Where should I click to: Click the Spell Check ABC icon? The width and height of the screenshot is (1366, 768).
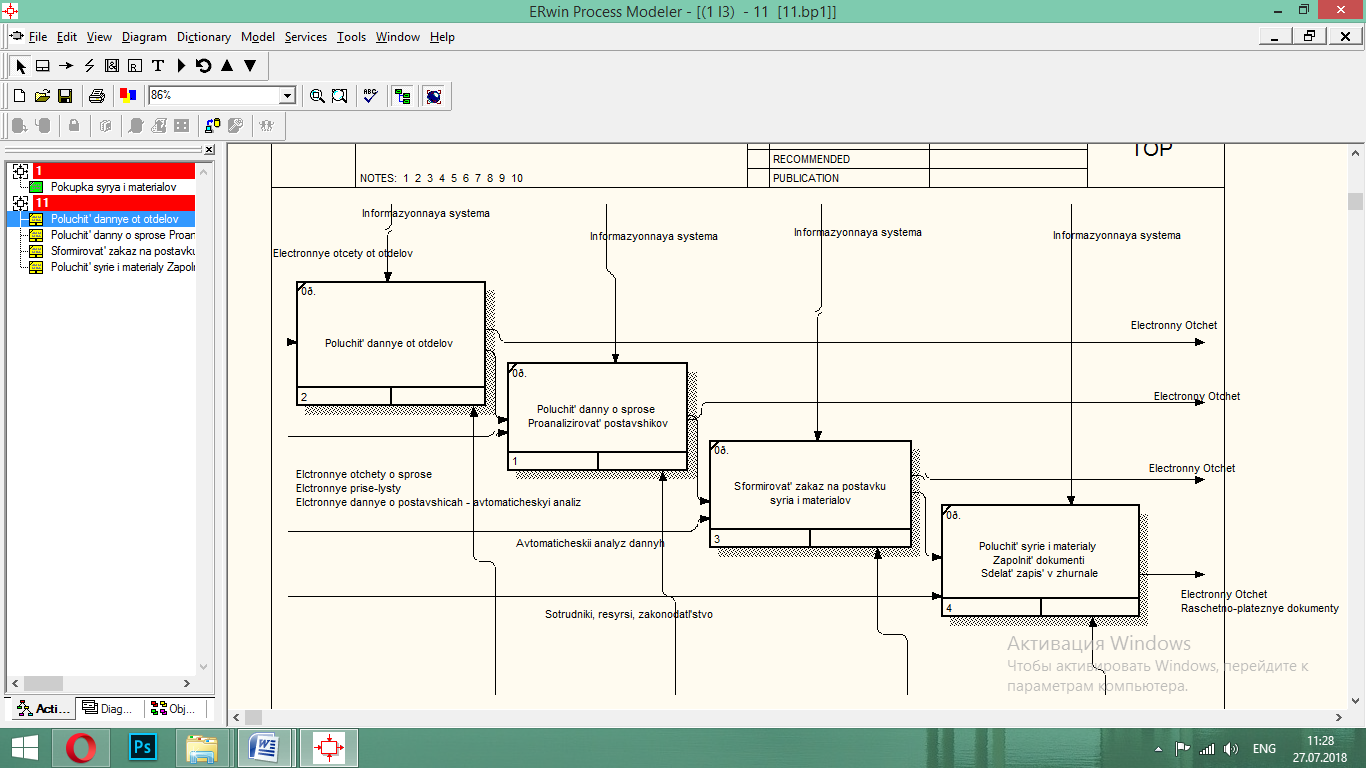click(370, 96)
